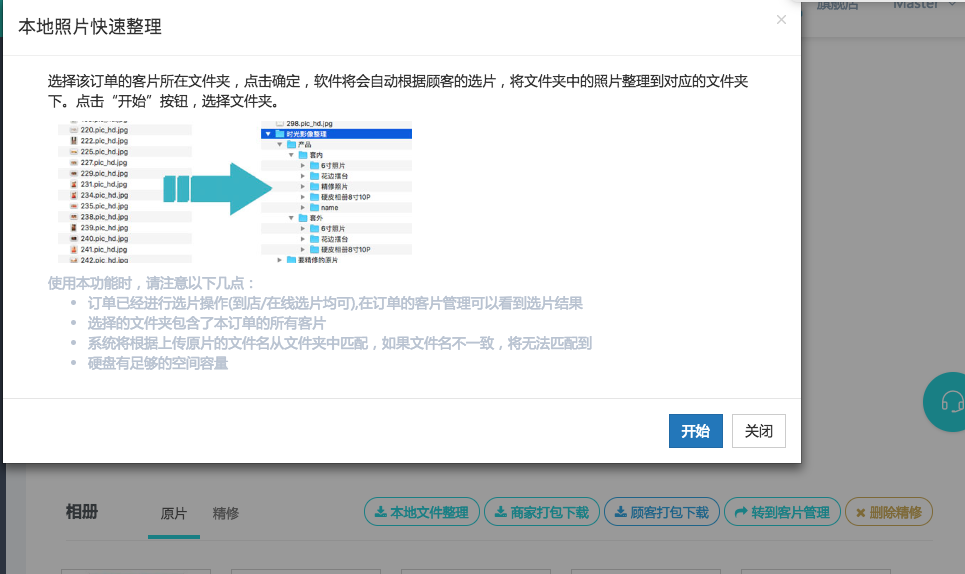Switch to the 原片 tab
This screenshot has width=965, height=574.
(174, 513)
